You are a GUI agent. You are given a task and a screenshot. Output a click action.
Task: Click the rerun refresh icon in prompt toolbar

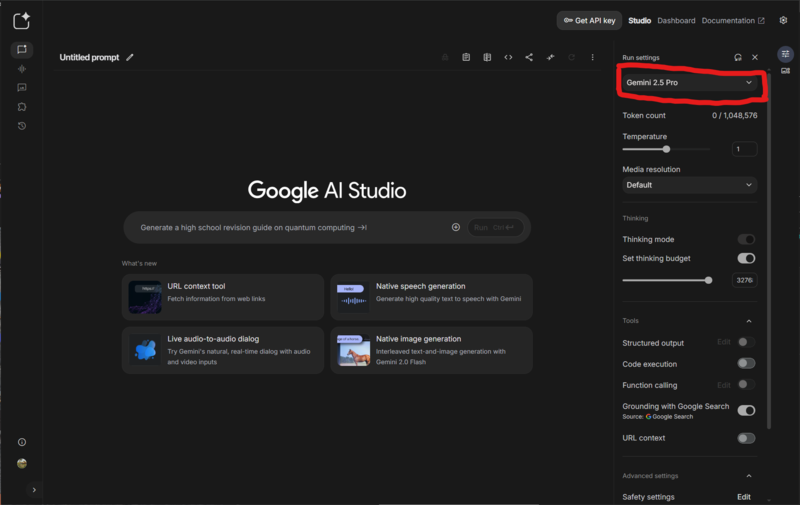click(x=571, y=57)
